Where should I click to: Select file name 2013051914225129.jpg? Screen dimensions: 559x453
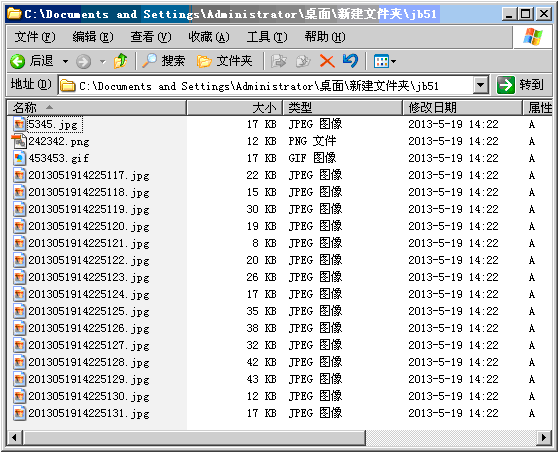(x=89, y=379)
